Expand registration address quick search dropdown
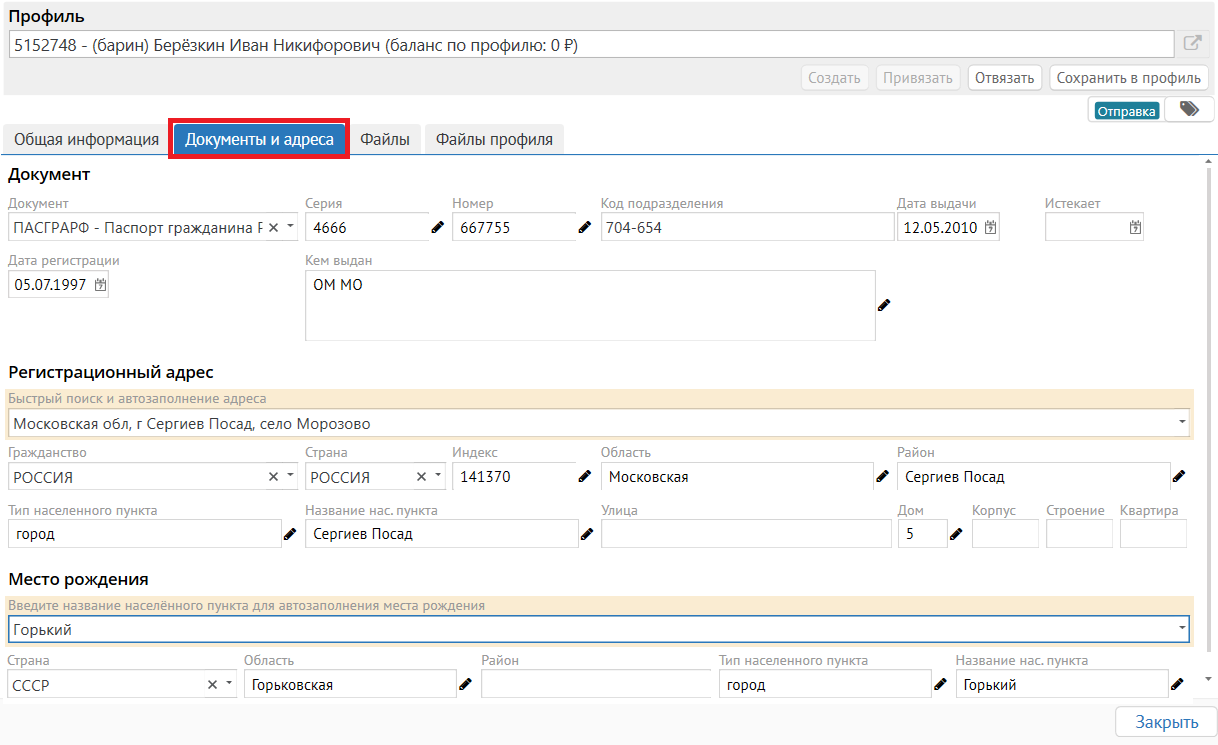Viewport: 1218px width, 745px height. (x=1183, y=423)
